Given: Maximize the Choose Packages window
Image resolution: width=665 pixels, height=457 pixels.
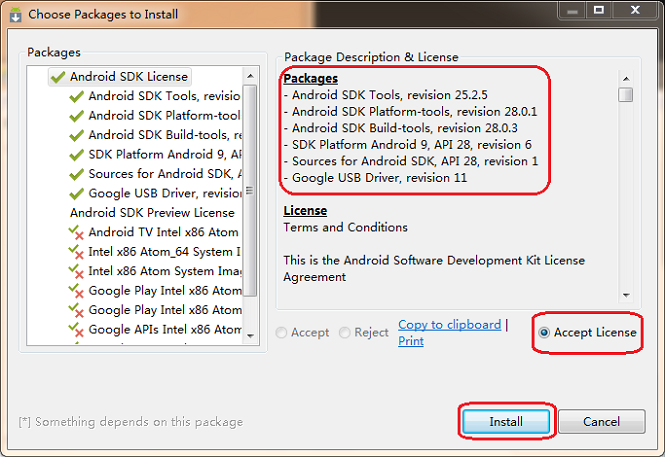Looking at the screenshot, I should 599,10.
